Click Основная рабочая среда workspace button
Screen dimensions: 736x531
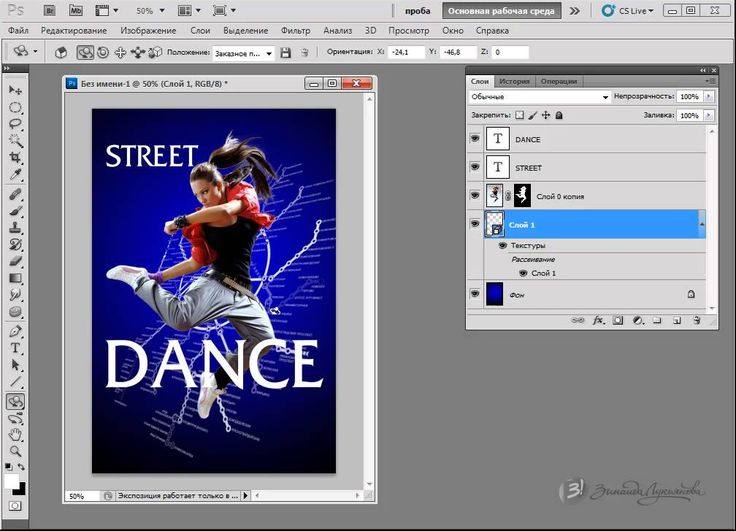point(502,11)
